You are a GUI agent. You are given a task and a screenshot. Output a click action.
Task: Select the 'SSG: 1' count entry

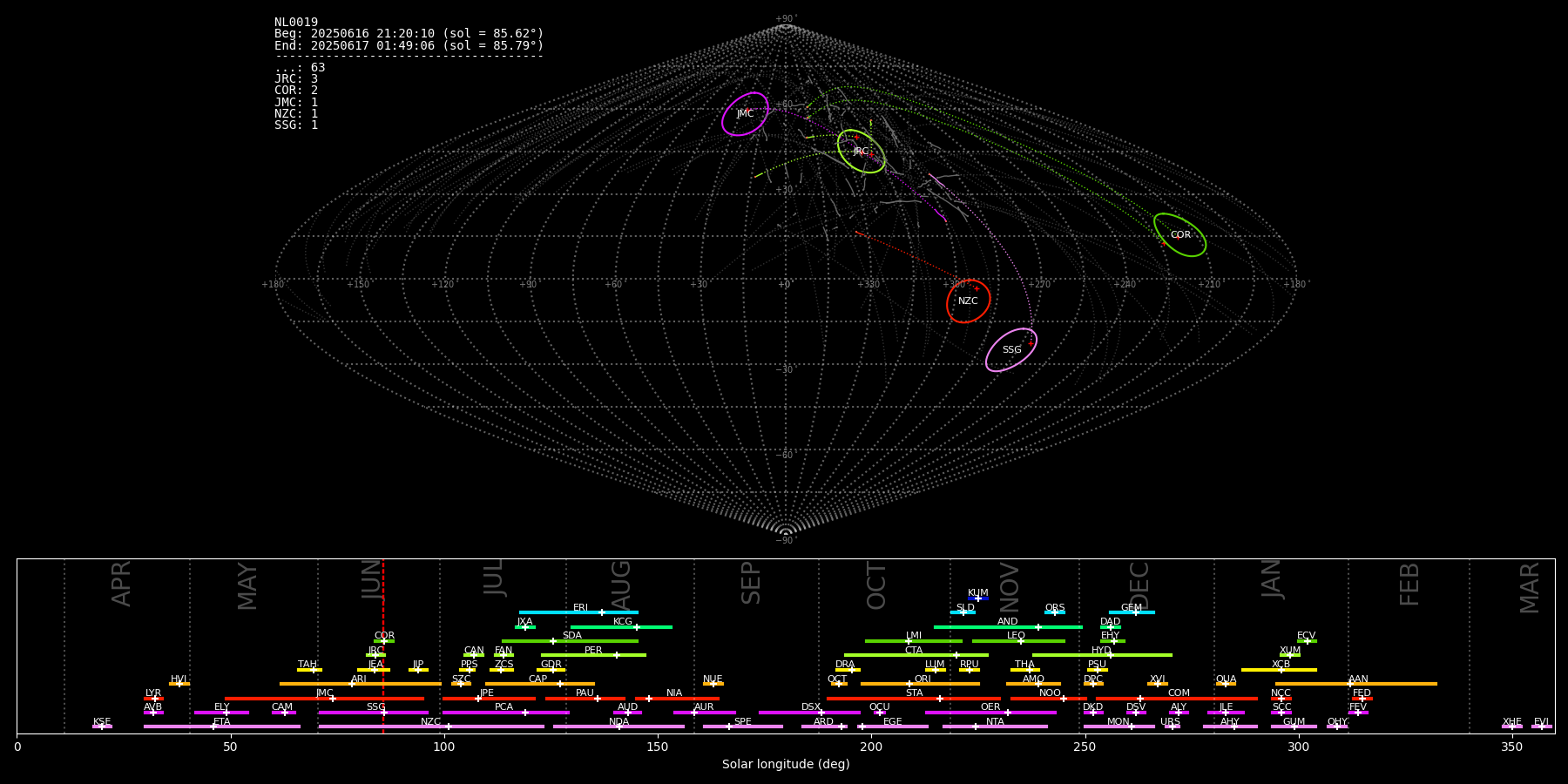point(296,125)
